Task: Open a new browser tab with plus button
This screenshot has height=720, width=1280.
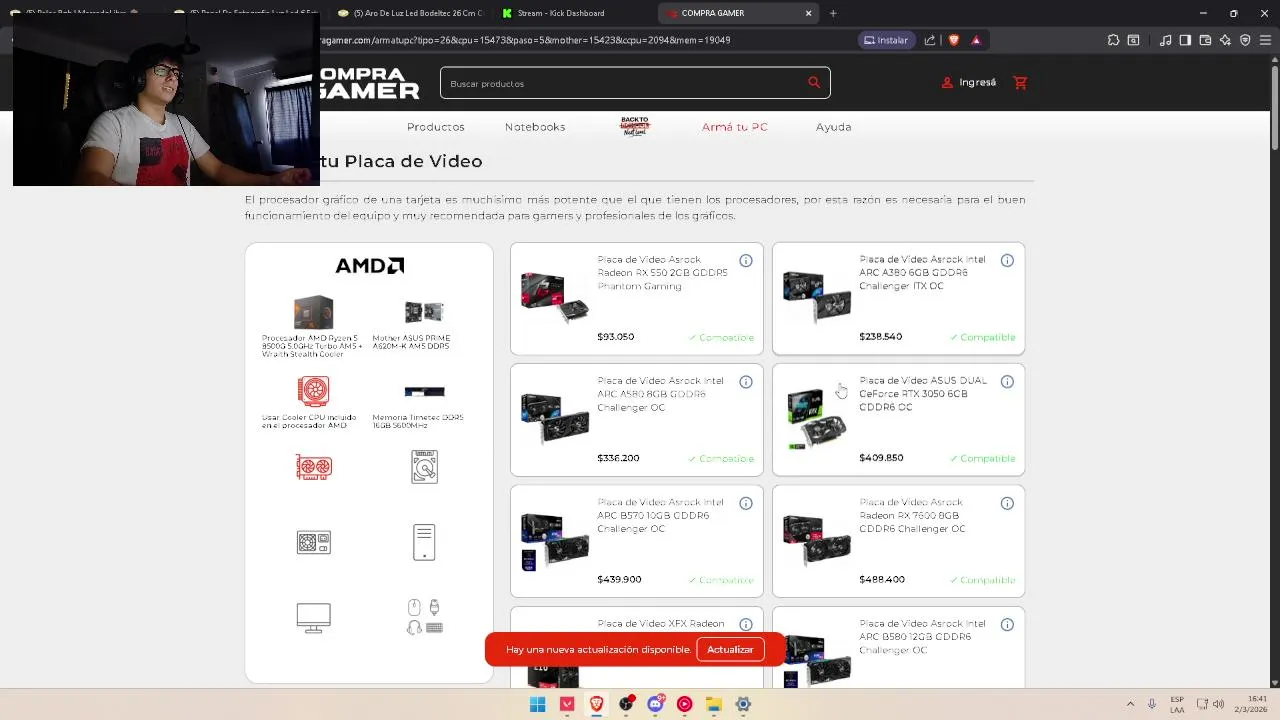Action: [x=833, y=13]
